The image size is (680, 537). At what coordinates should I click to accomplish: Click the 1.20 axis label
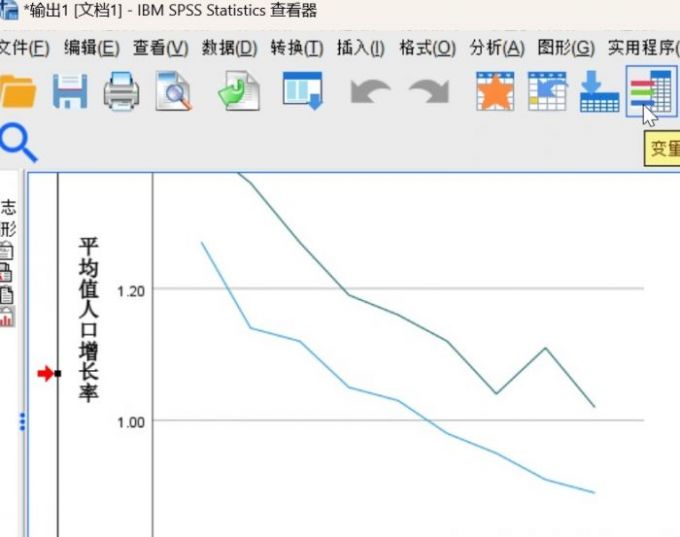(x=131, y=291)
